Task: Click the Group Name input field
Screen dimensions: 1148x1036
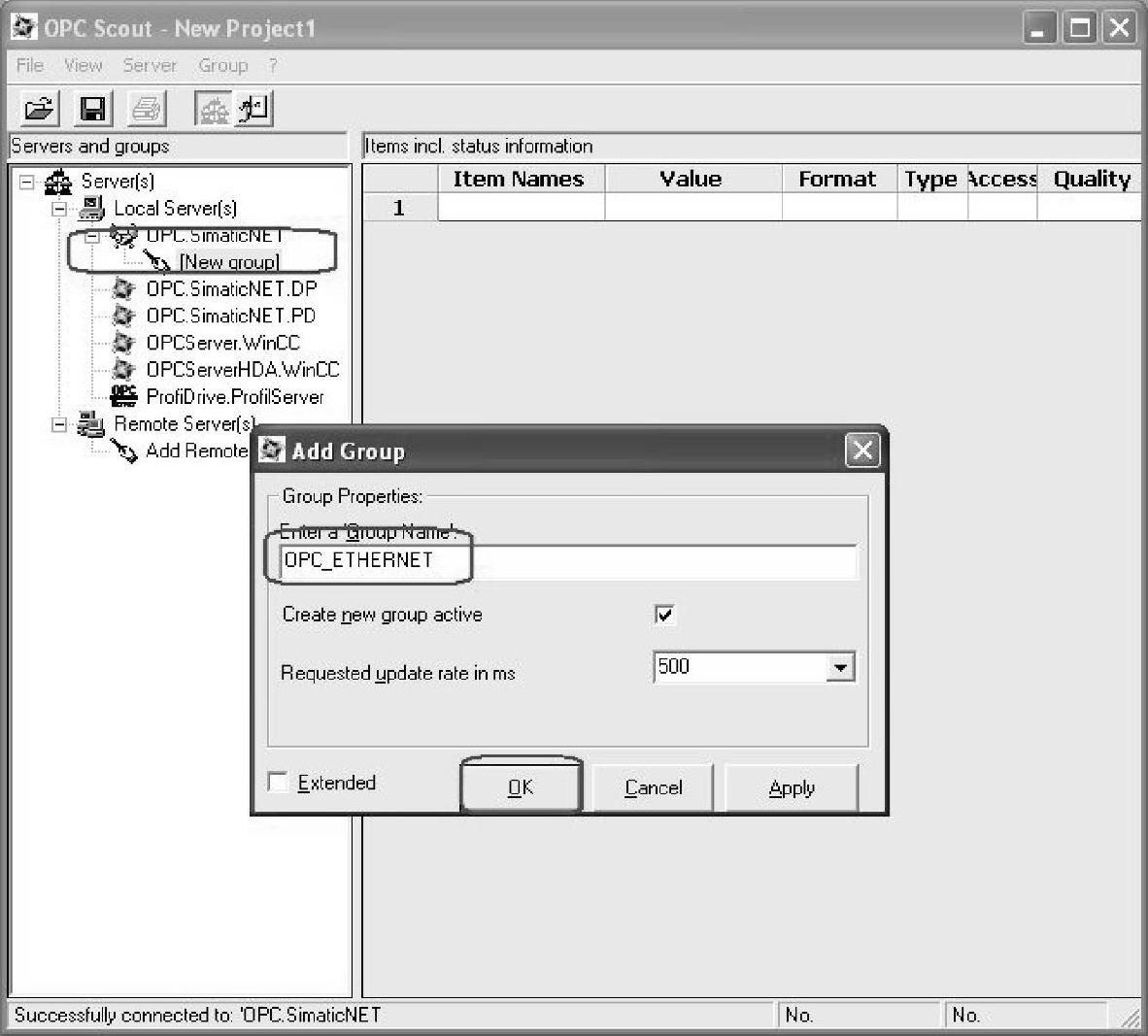Action: (x=568, y=561)
